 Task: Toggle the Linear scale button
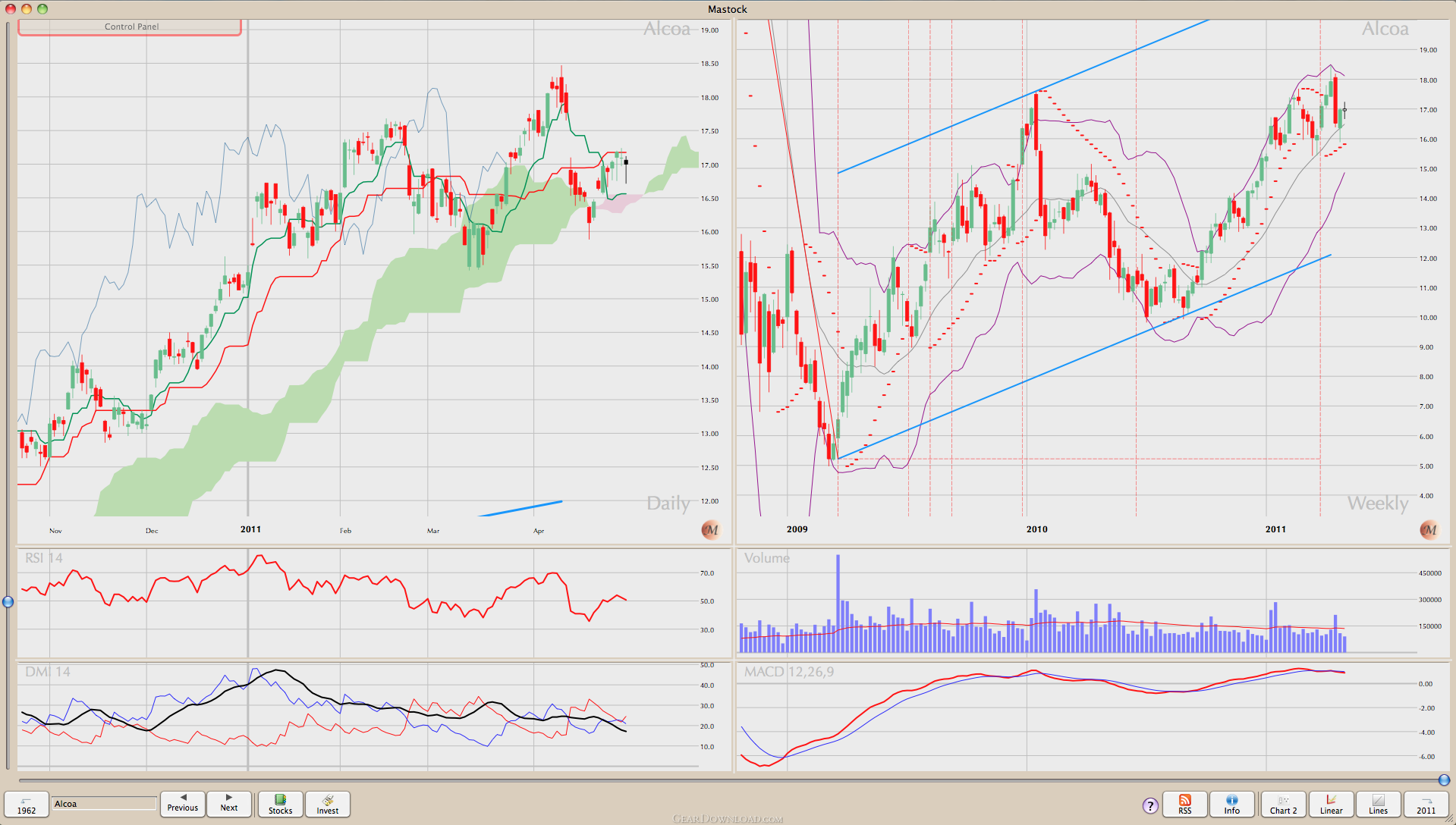tap(1331, 804)
